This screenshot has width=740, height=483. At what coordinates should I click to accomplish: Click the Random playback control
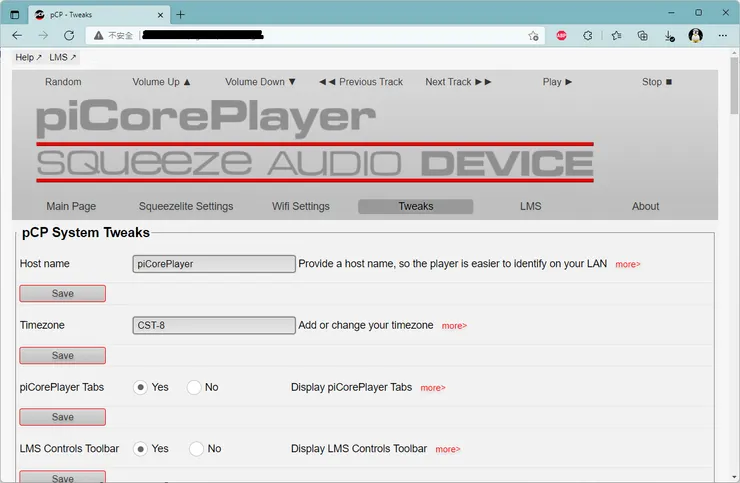point(63,82)
